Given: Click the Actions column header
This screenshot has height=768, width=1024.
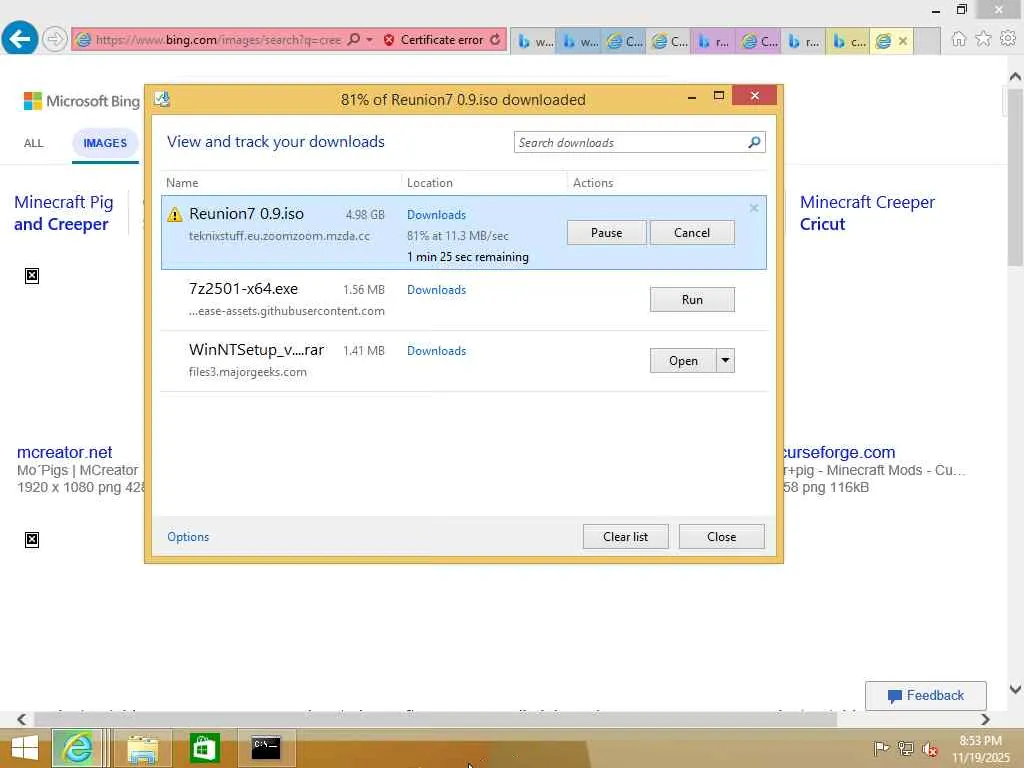Looking at the screenshot, I should pyautogui.click(x=593, y=183).
